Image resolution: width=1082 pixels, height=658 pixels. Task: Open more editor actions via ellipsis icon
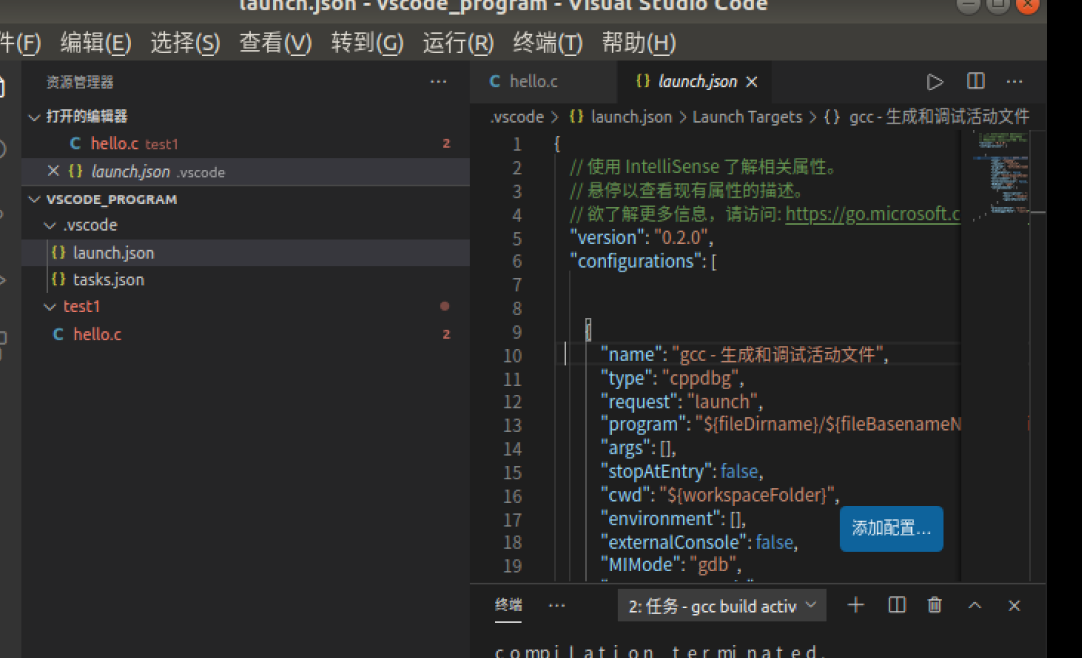1014,81
